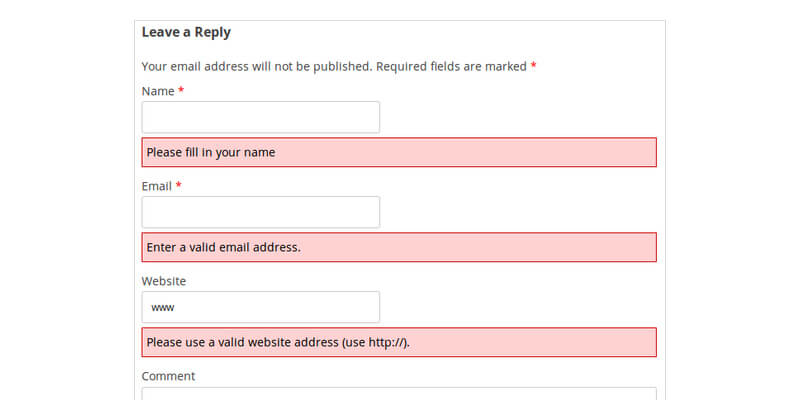The image size is (800, 400).
Task: Click the typed 'www' text in Website field
Action: pos(163,308)
